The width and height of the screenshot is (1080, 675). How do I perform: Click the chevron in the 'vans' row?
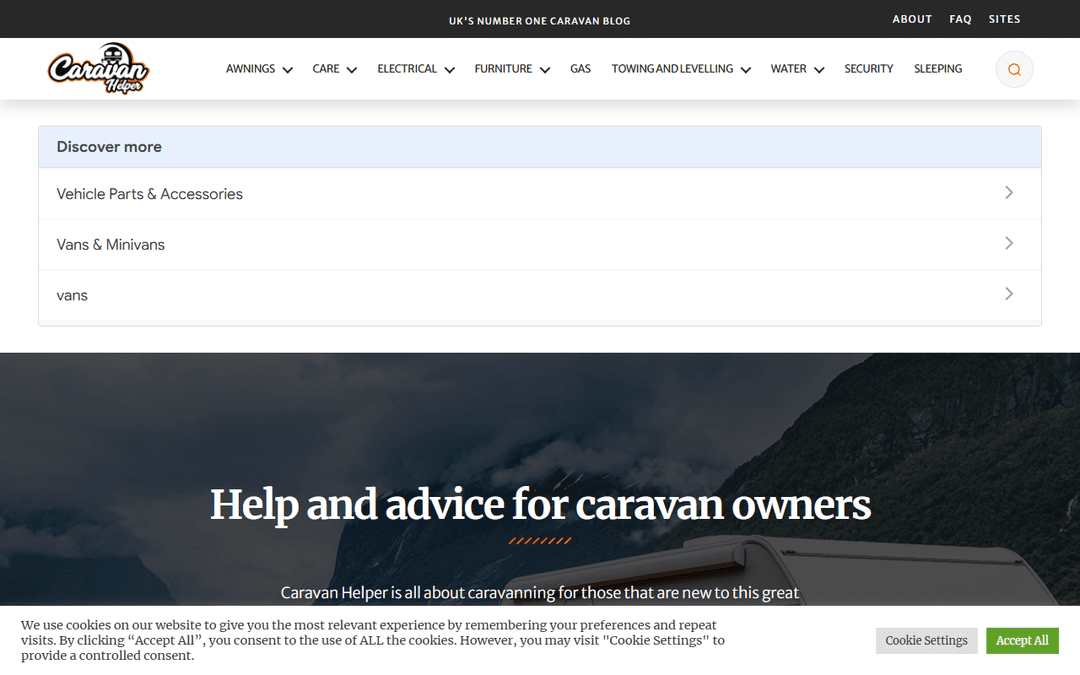point(1008,294)
